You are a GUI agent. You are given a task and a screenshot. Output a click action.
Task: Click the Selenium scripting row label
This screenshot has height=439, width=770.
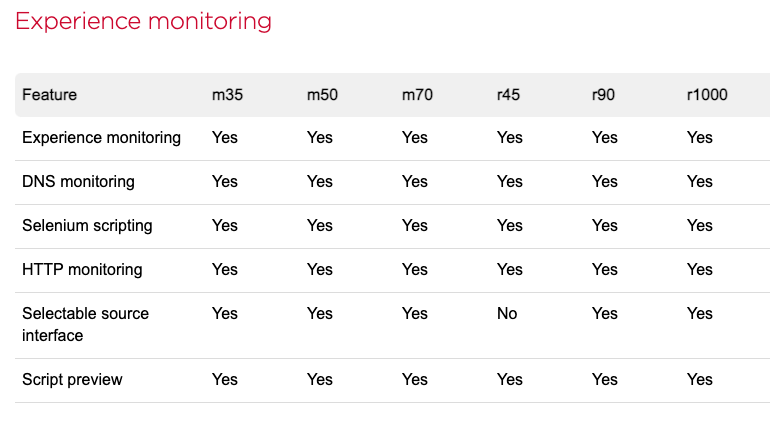(87, 225)
